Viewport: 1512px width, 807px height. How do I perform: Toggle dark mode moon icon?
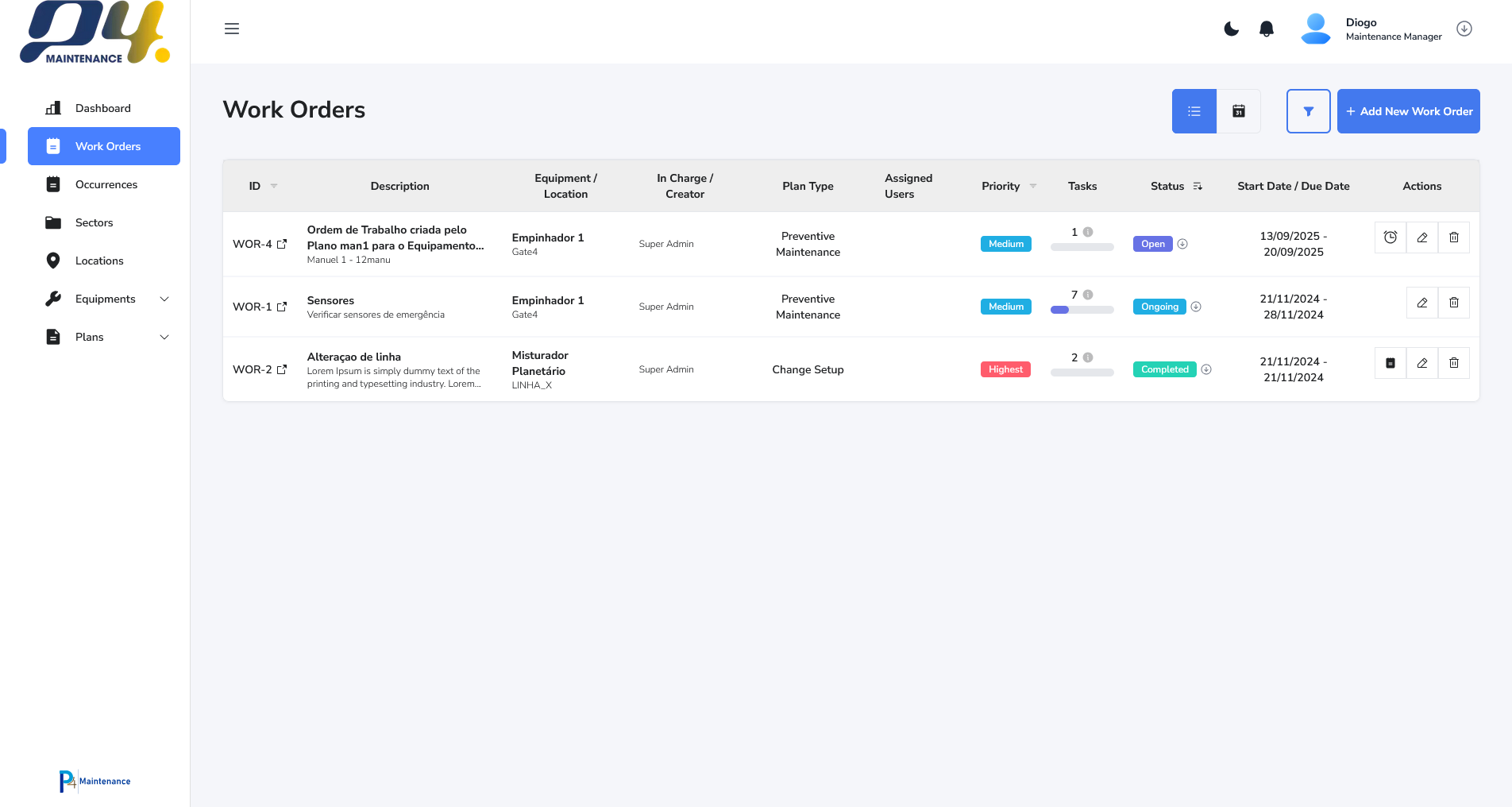point(1232,29)
